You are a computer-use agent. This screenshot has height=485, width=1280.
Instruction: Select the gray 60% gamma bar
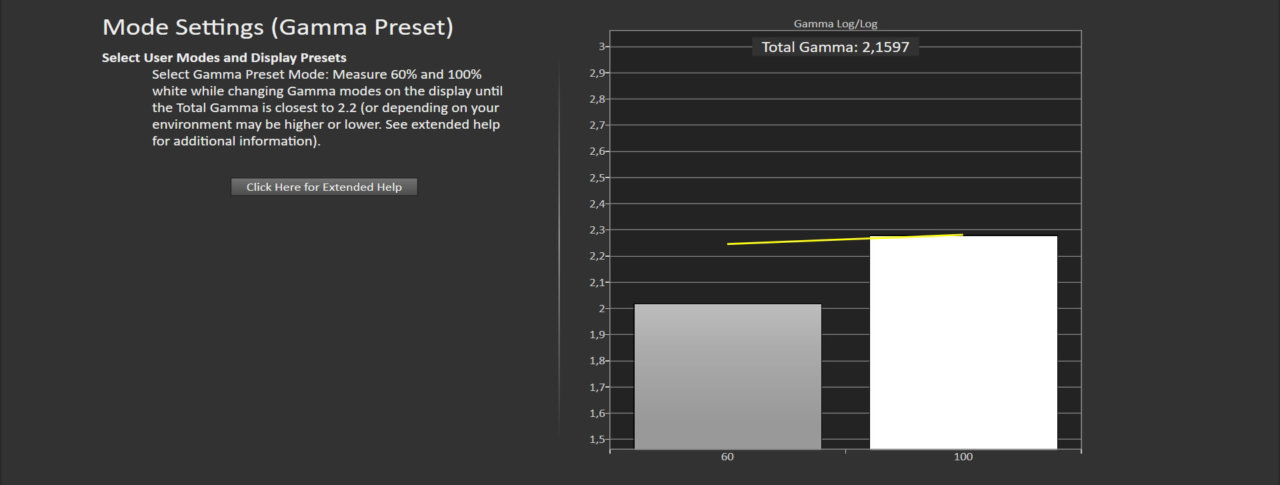727,376
